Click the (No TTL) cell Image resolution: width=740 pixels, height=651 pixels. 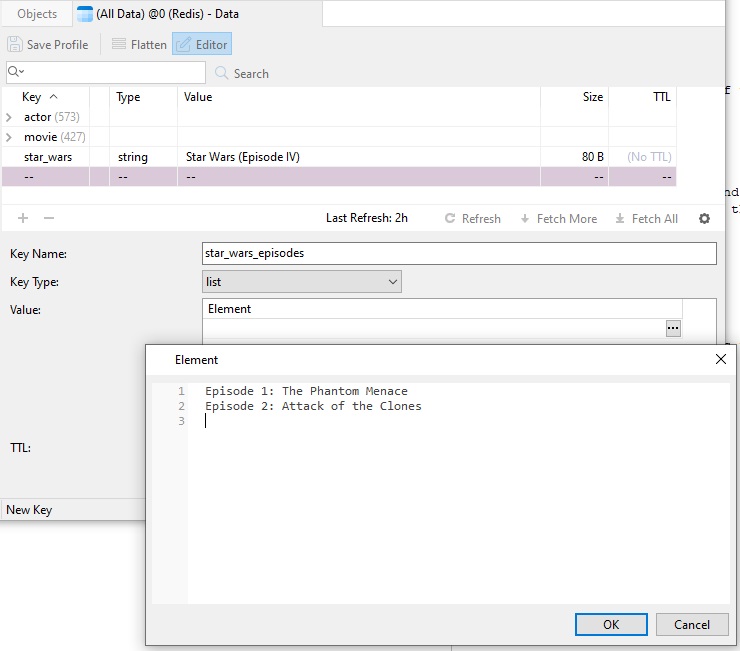coord(642,157)
